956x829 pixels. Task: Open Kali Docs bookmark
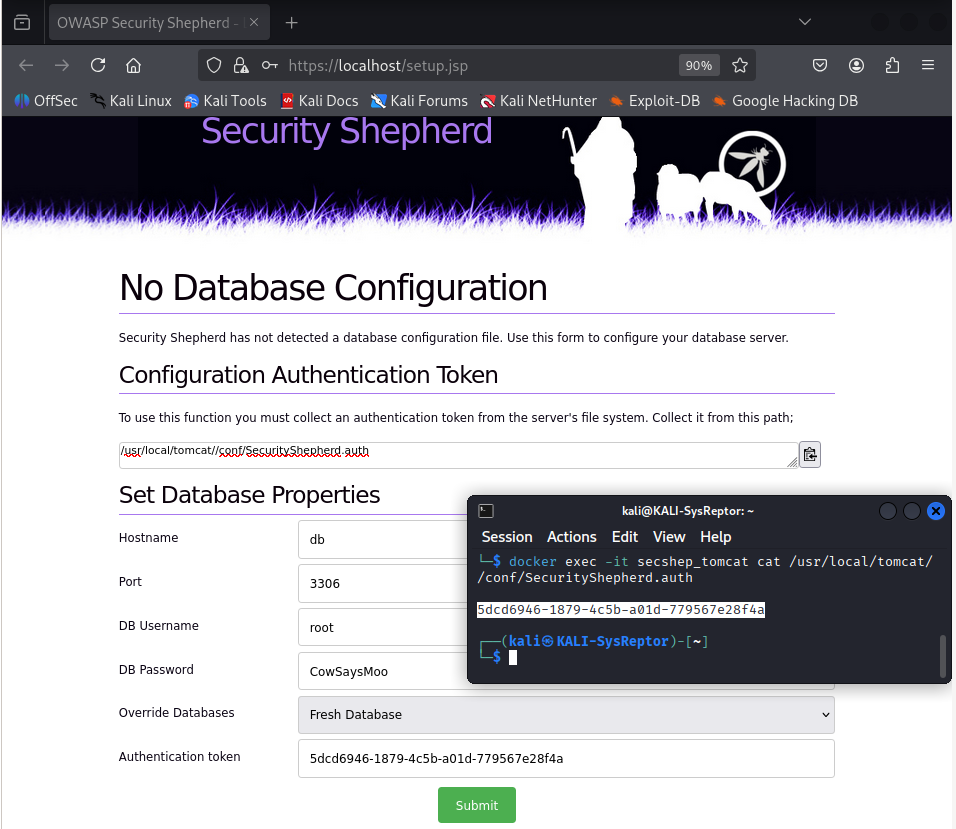pyautogui.click(x=319, y=101)
